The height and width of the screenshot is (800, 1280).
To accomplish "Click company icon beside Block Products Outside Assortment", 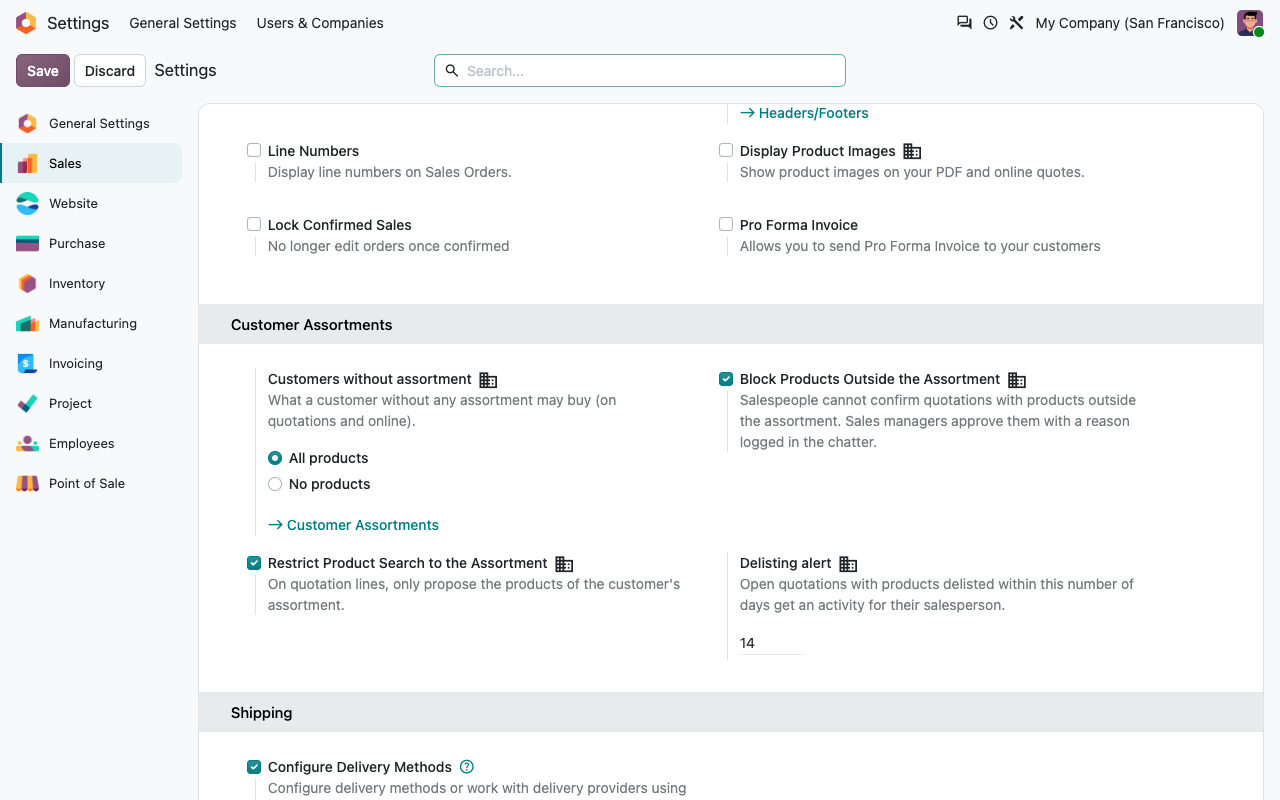I will (x=1017, y=380).
